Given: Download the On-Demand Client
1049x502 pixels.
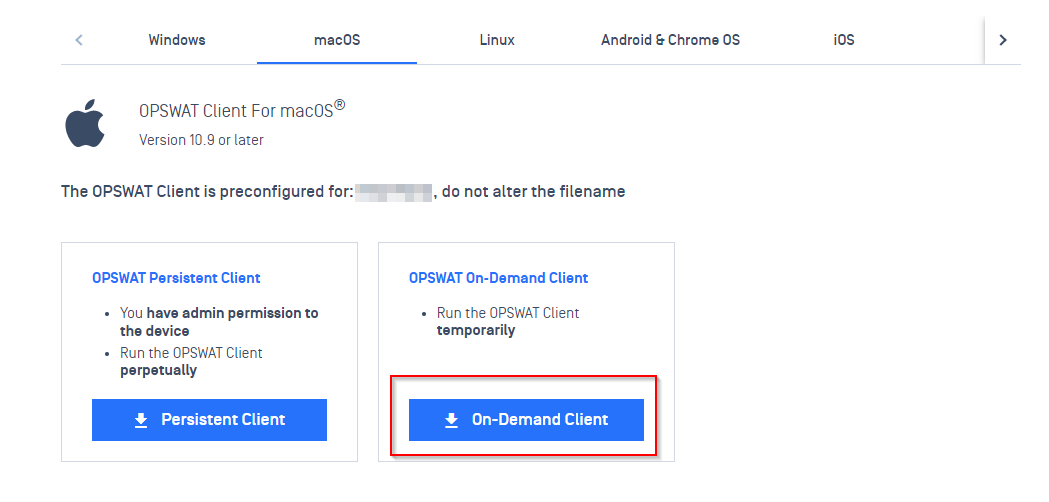Looking at the screenshot, I should coord(527,420).
